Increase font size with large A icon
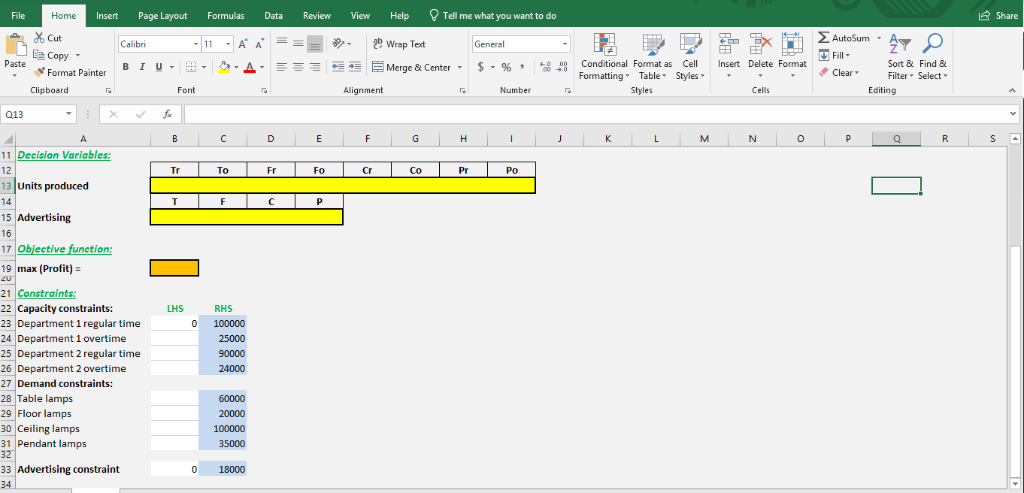1024x493 pixels. tap(242, 44)
